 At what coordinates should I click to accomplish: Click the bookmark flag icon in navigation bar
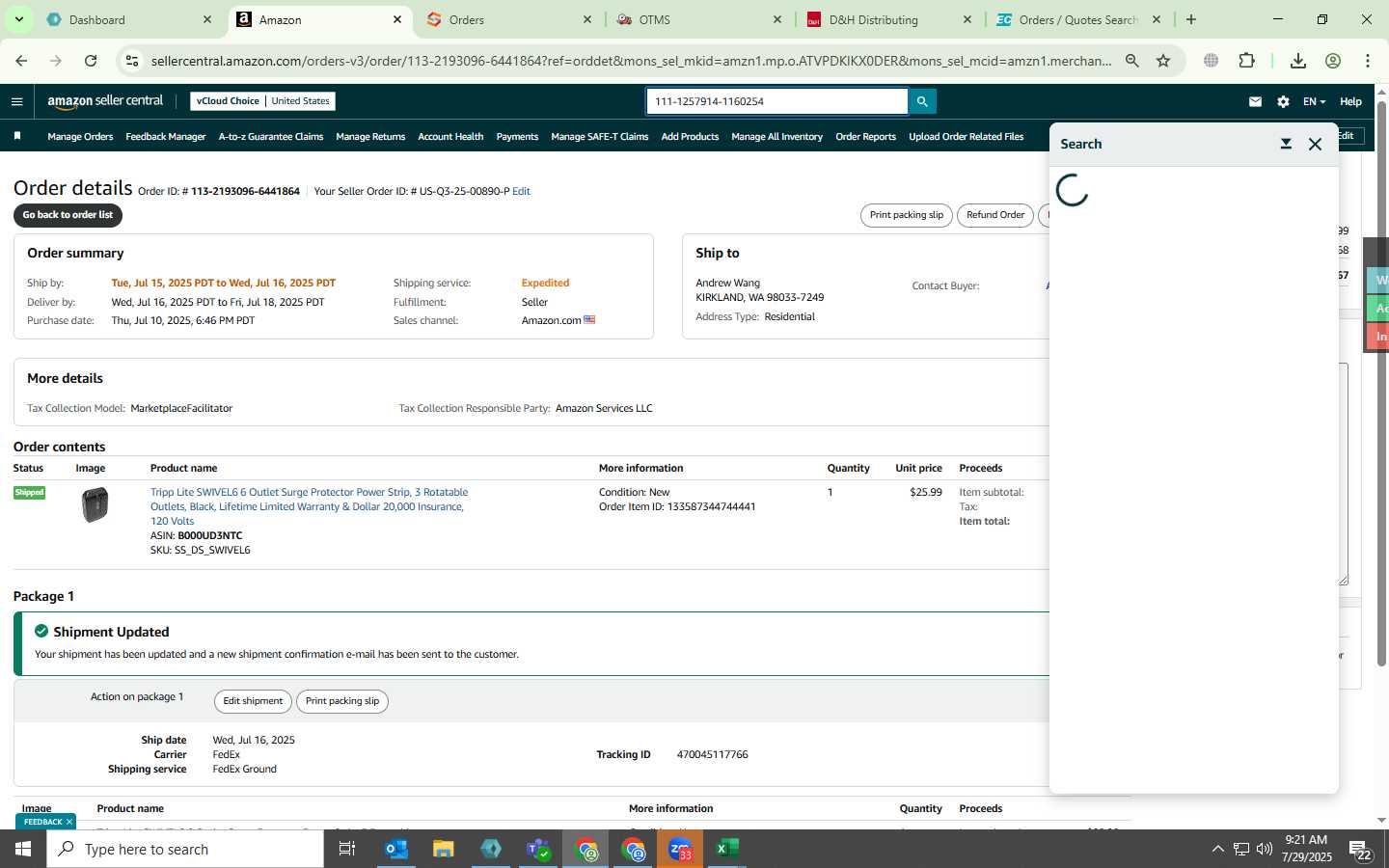click(17, 136)
